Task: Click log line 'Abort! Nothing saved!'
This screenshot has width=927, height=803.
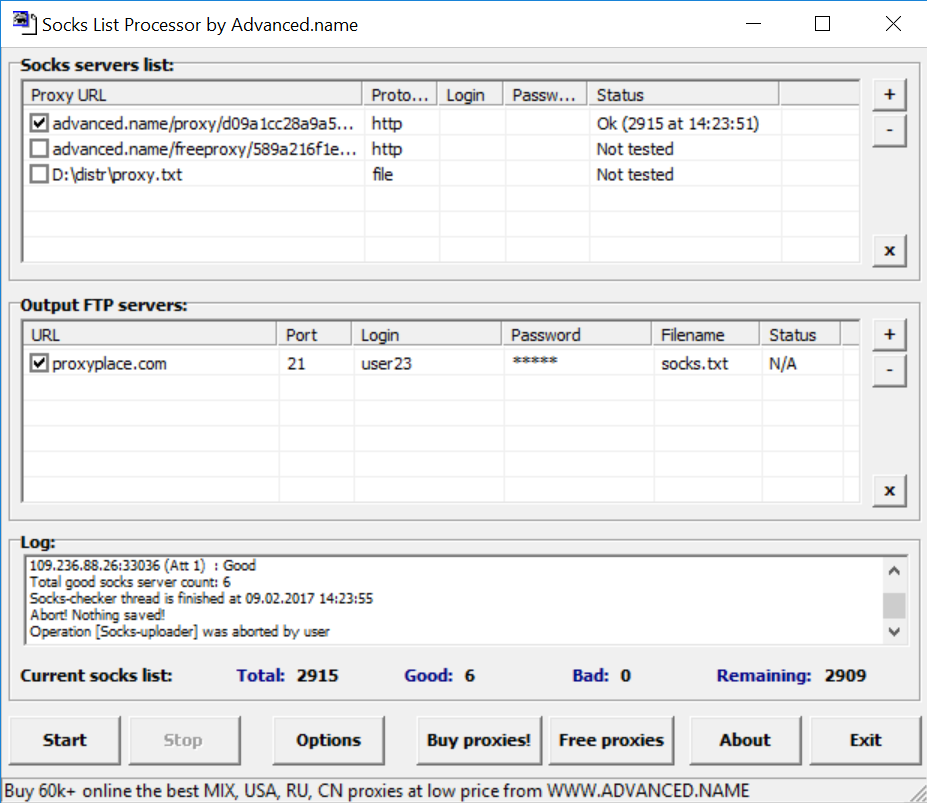Action: click(x=98, y=615)
